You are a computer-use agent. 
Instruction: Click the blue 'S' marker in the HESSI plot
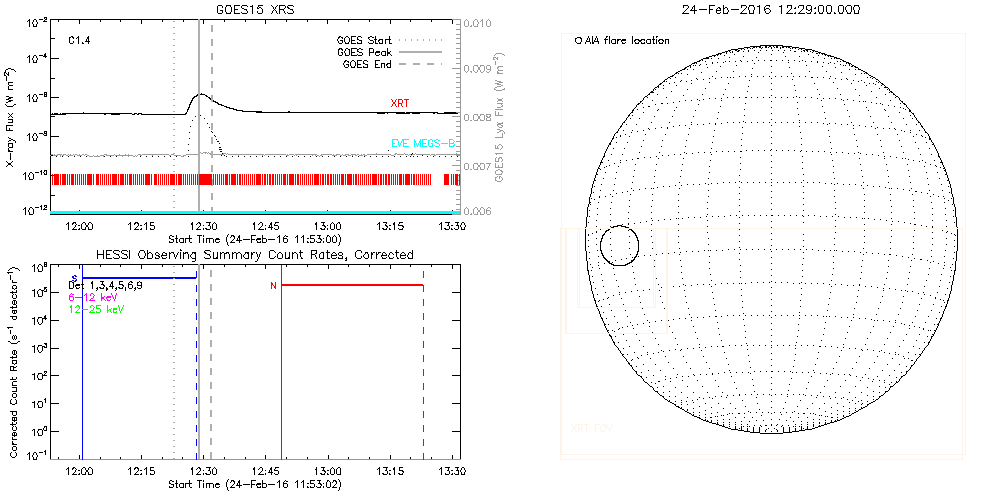74,278
